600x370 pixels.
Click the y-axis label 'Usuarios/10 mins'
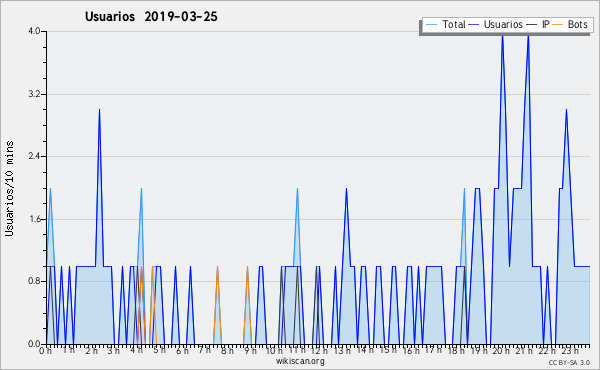[9, 189]
